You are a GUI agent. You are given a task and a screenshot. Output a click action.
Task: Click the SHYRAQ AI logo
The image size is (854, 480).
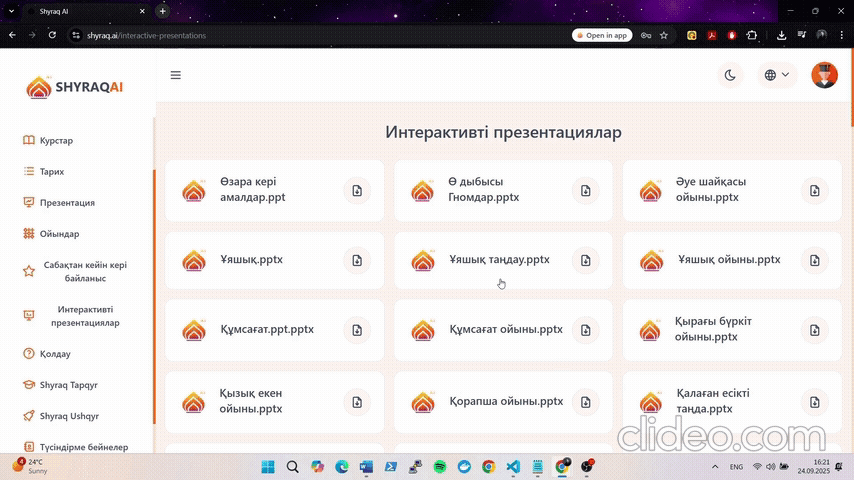coord(74,87)
